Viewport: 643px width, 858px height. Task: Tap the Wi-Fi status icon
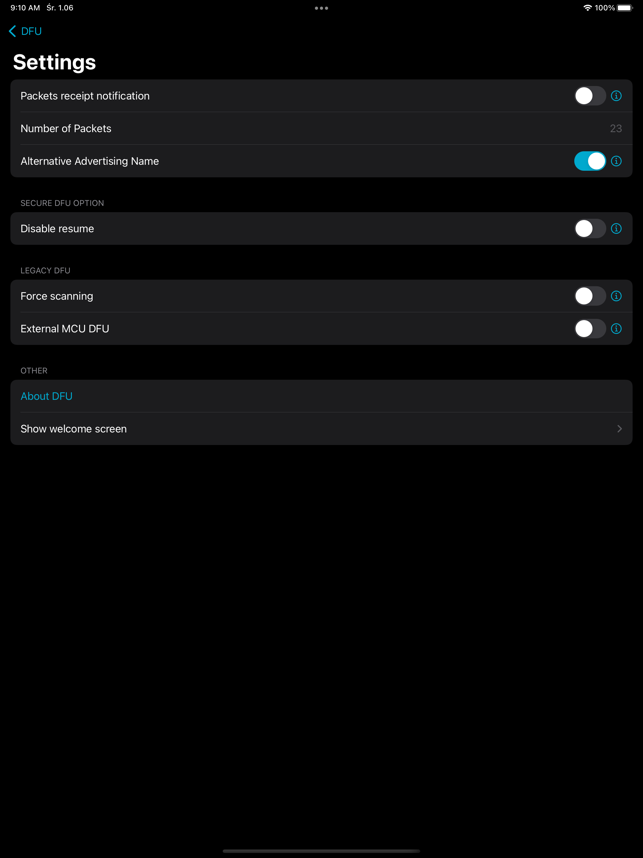(588, 8)
